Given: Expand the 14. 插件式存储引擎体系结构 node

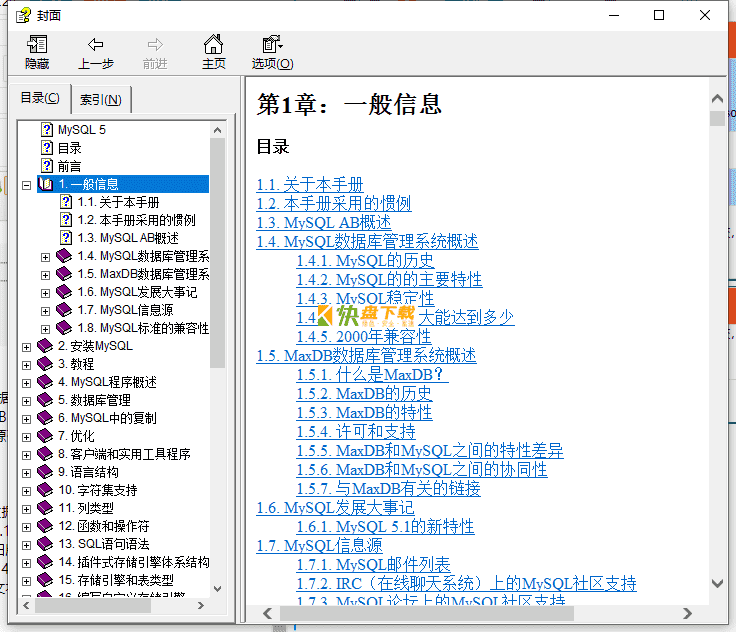Looking at the screenshot, I should 26,563.
